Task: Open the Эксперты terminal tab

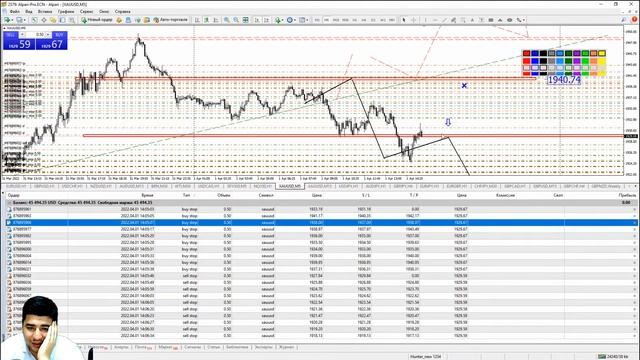Action: [x=263, y=347]
